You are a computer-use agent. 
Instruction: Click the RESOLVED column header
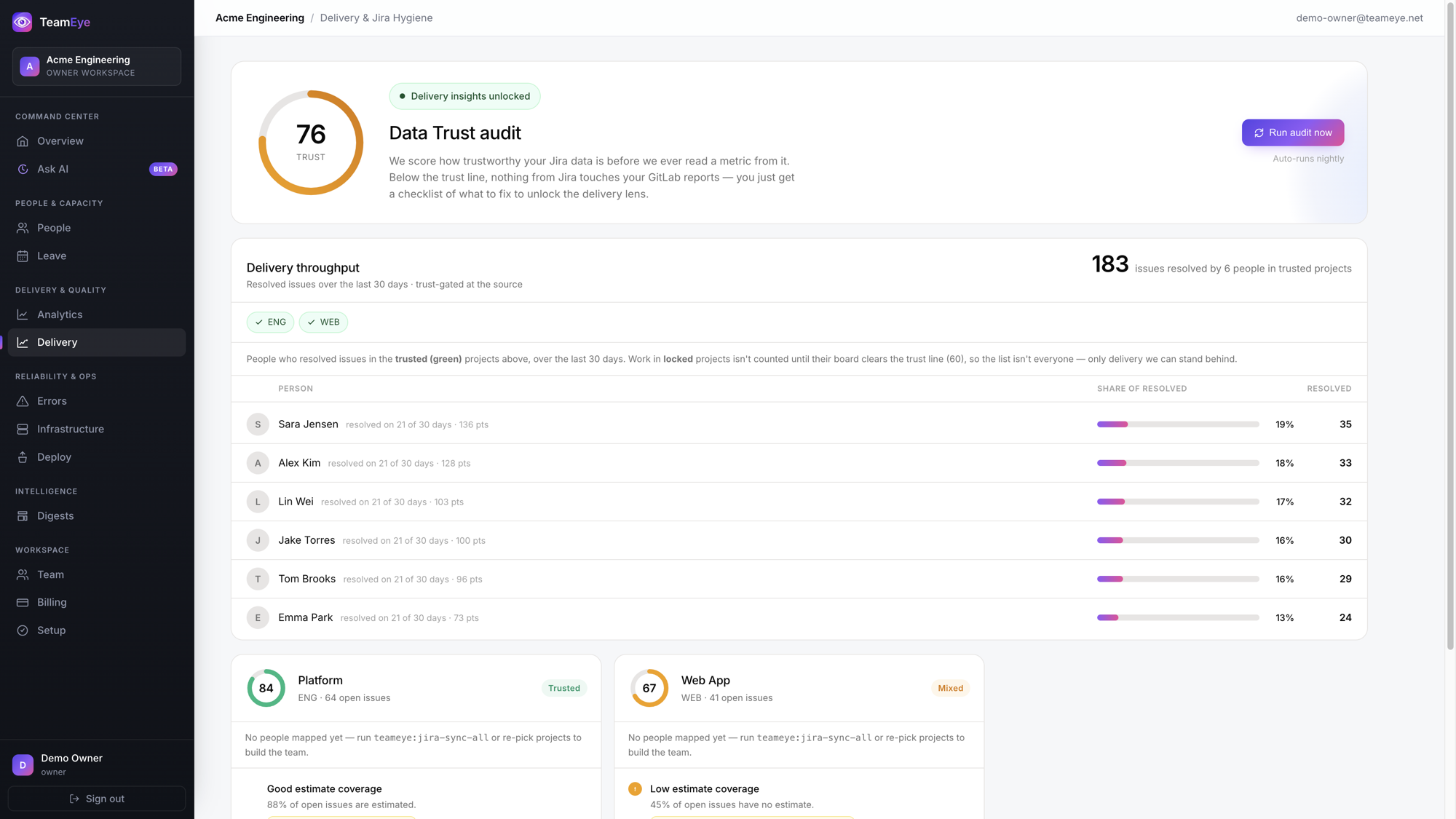pyautogui.click(x=1329, y=389)
